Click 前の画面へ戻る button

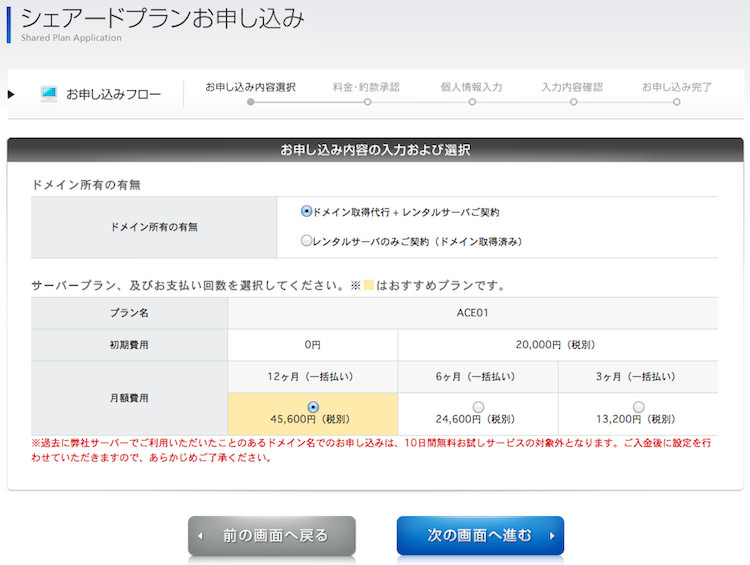(272, 536)
